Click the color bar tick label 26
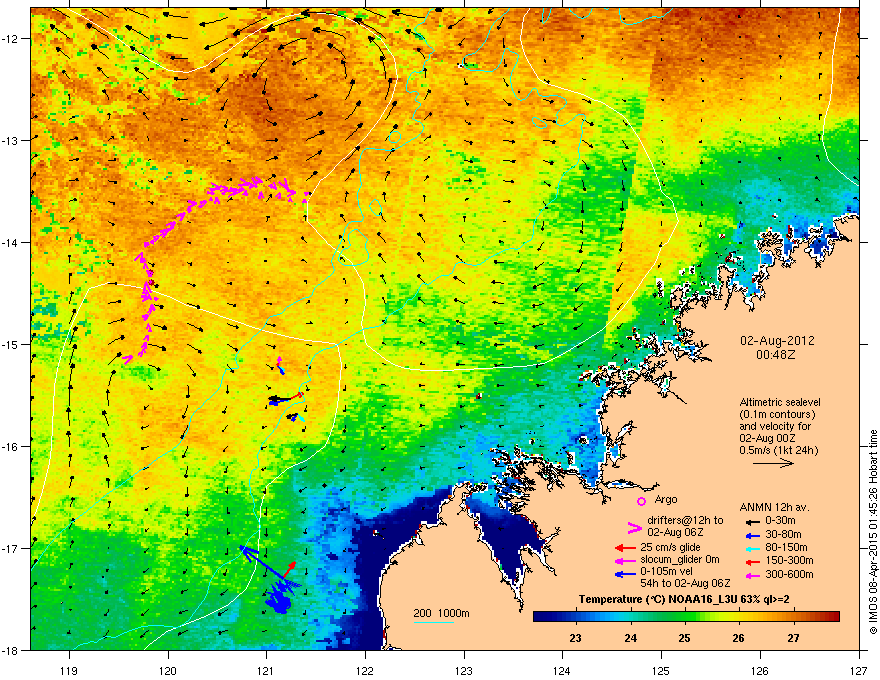This screenshot has width=880, height=680. [739, 638]
